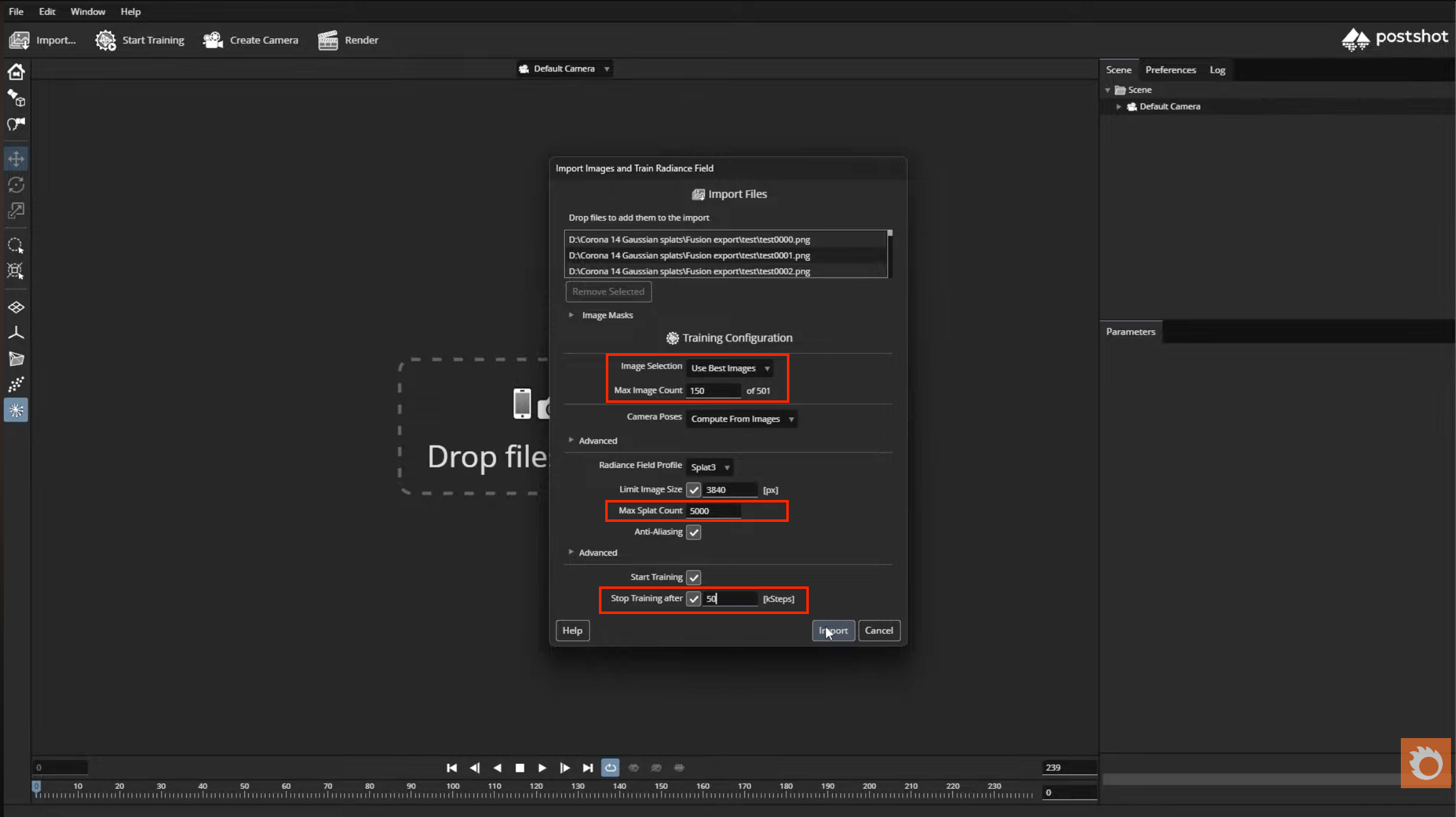The height and width of the screenshot is (817, 1456).
Task: Switch to the Log tab
Action: [1217, 70]
